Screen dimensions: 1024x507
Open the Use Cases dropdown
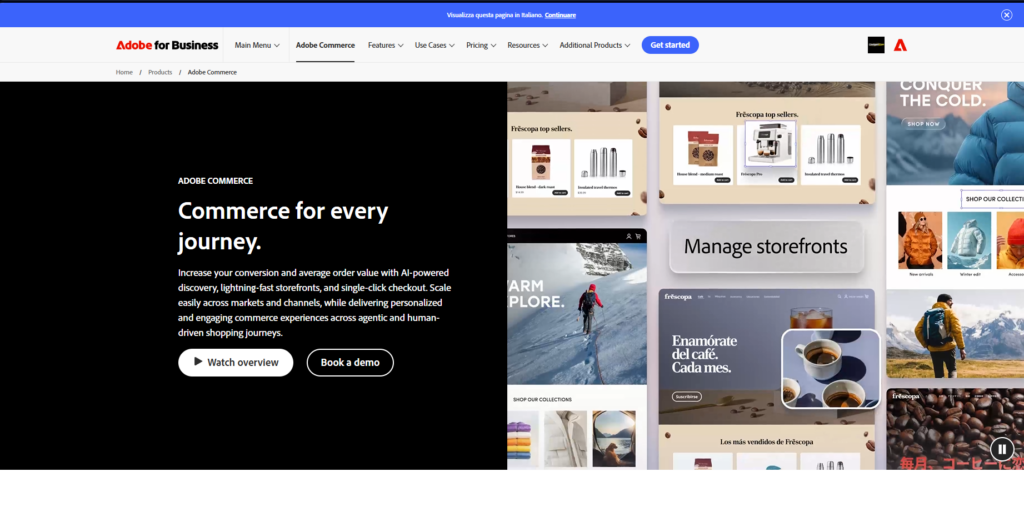434,45
